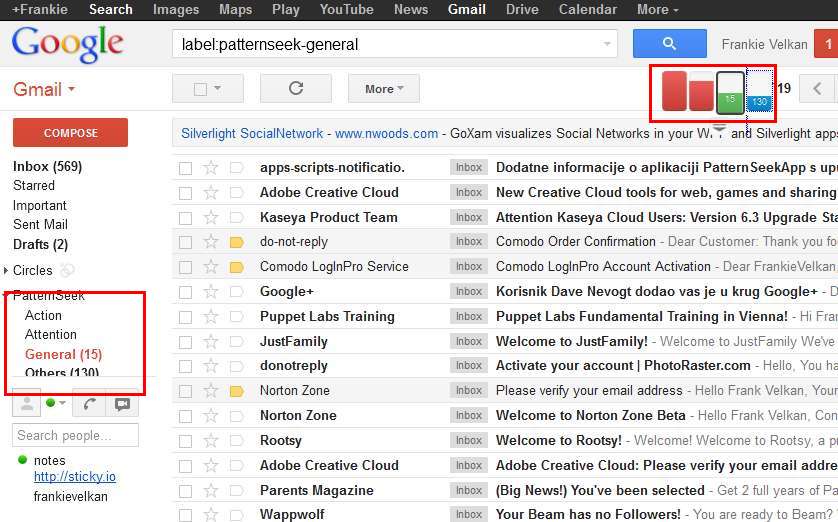Click the contact person icon in chat panel
This screenshot has width=838, height=522.
[26, 404]
